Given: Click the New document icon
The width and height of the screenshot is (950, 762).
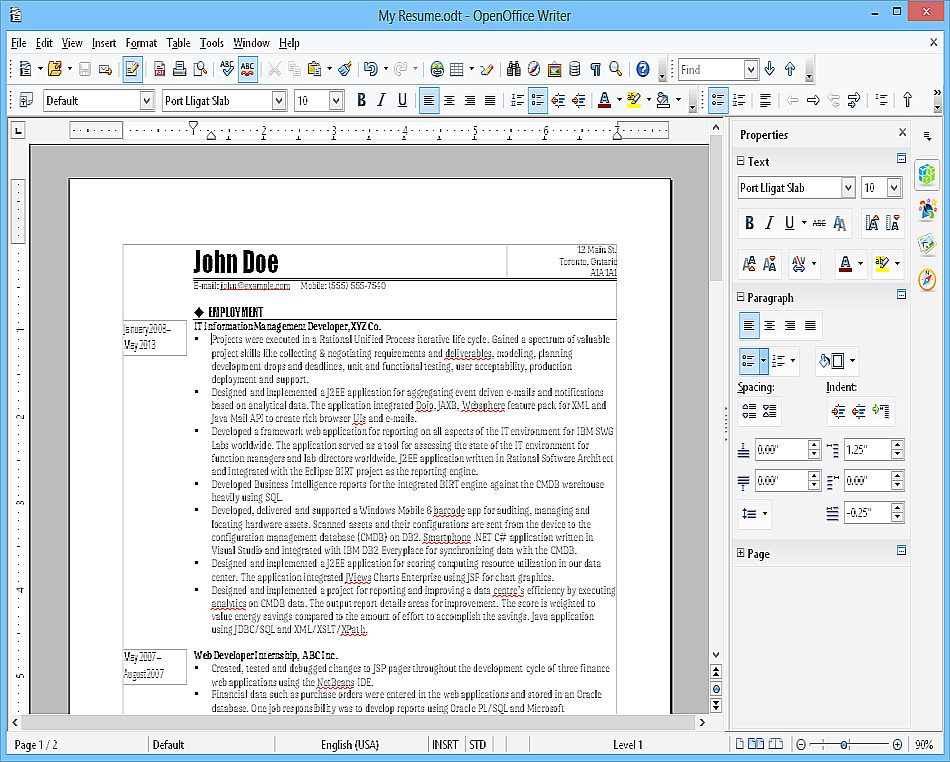Looking at the screenshot, I should pos(25,69).
